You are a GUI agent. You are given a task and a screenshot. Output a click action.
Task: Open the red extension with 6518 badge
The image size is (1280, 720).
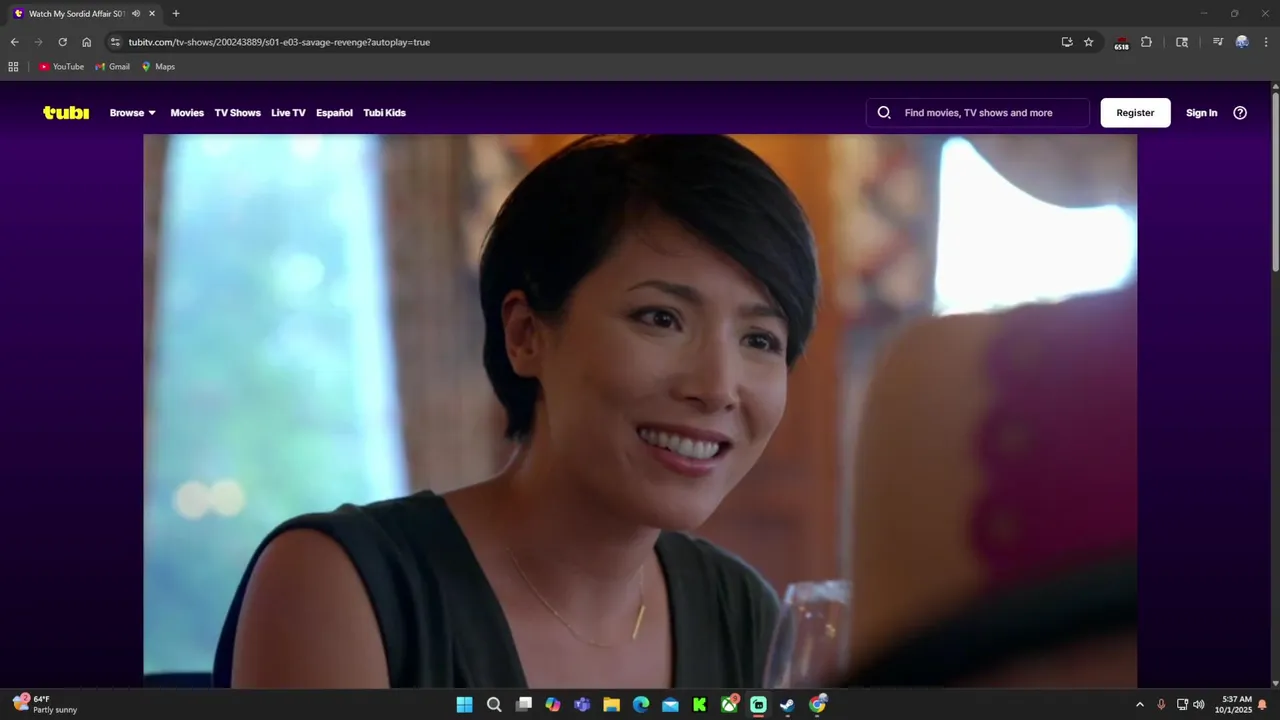(1121, 43)
